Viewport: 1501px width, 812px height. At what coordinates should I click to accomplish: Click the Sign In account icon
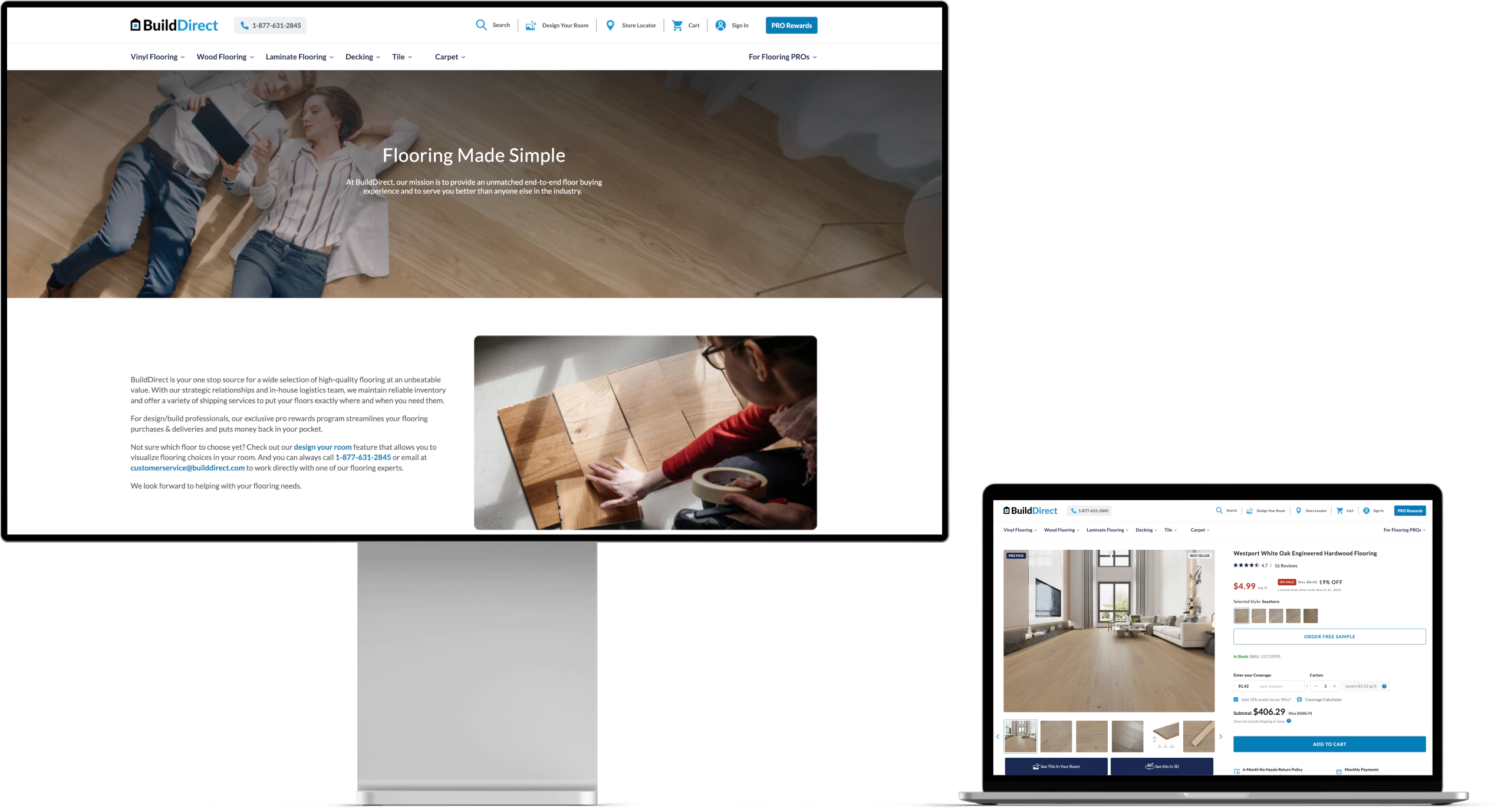tap(720, 25)
